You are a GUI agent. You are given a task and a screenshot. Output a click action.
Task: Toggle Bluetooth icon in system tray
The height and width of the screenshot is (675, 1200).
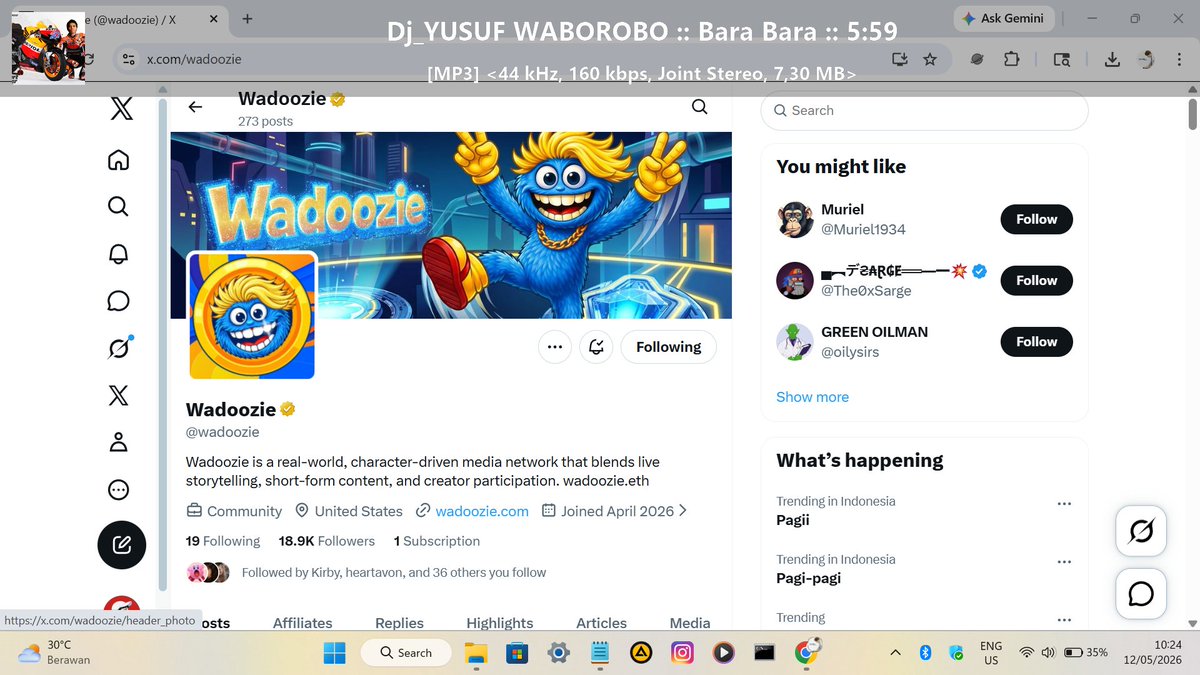click(x=925, y=652)
